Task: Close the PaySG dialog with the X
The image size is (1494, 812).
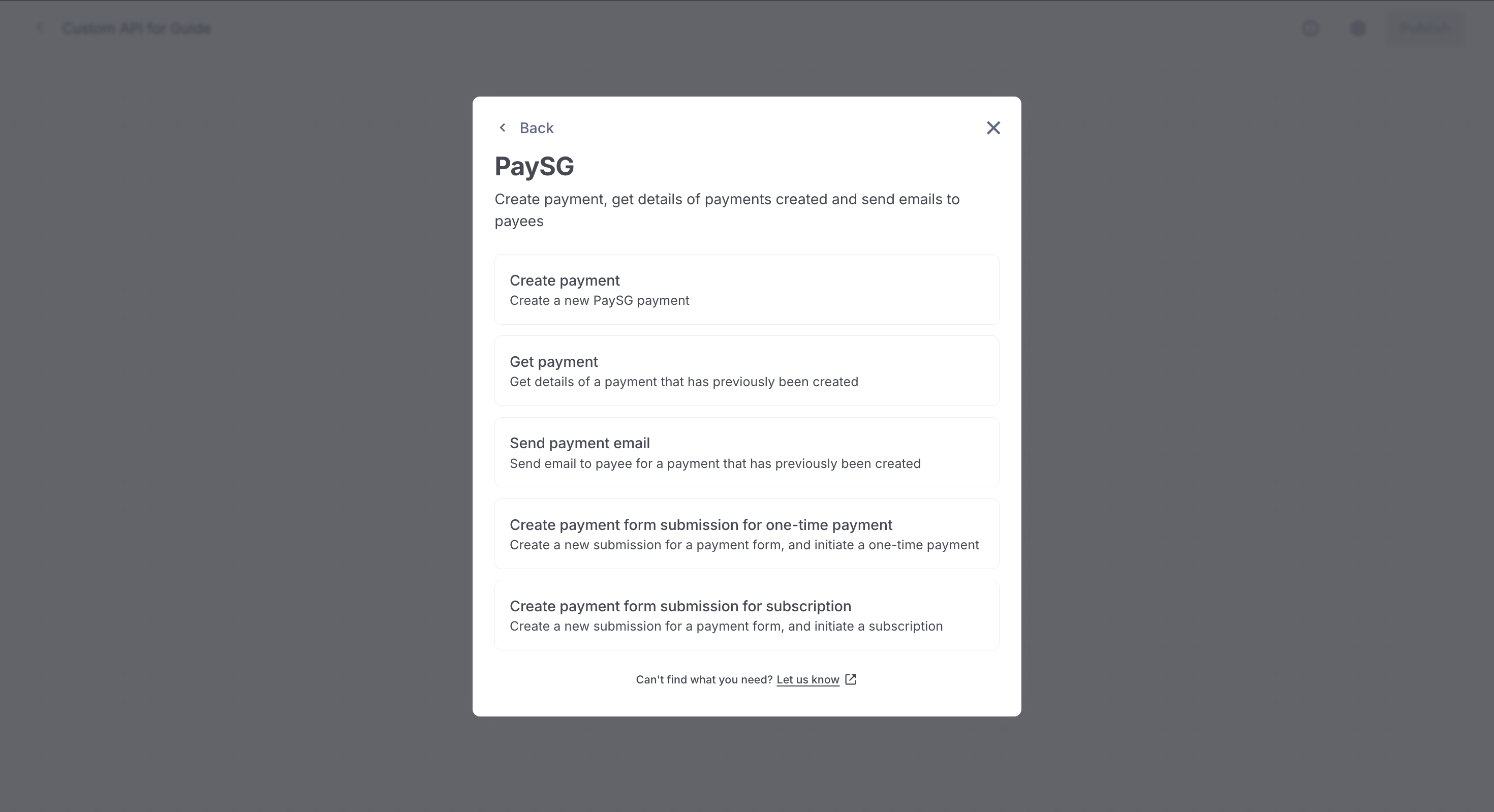Action: pyautogui.click(x=993, y=128)
